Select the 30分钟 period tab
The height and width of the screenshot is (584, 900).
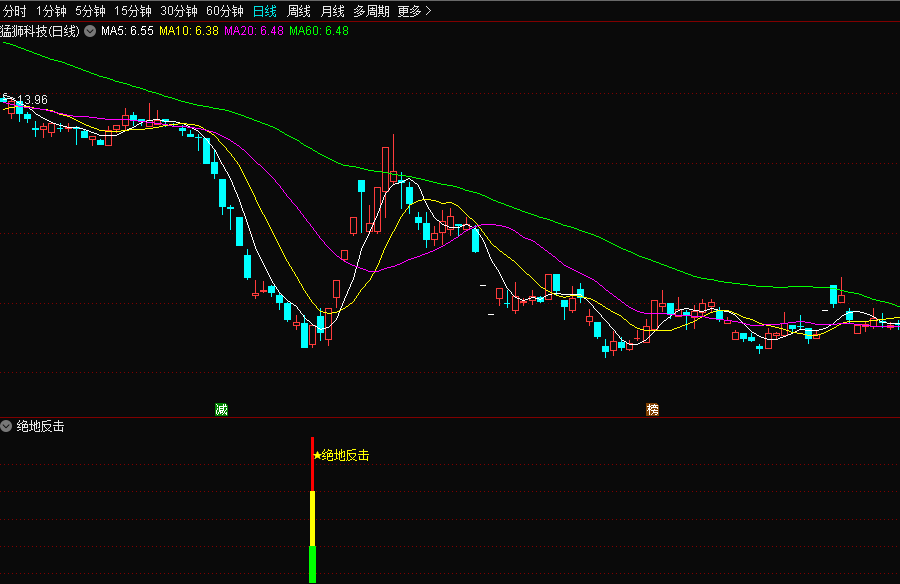(179, 11)
